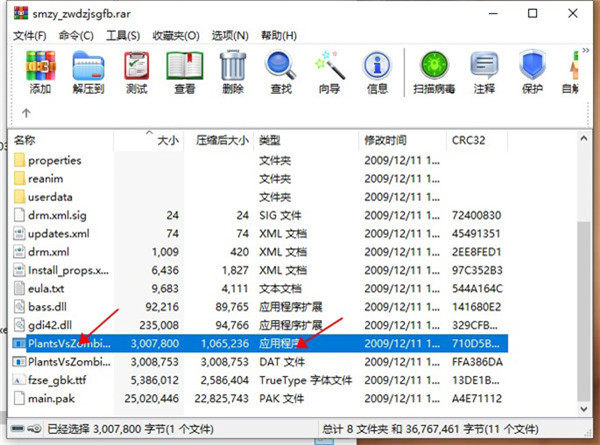
Task: Expand the toolbar overflow chevron
Action: point(585,50)
